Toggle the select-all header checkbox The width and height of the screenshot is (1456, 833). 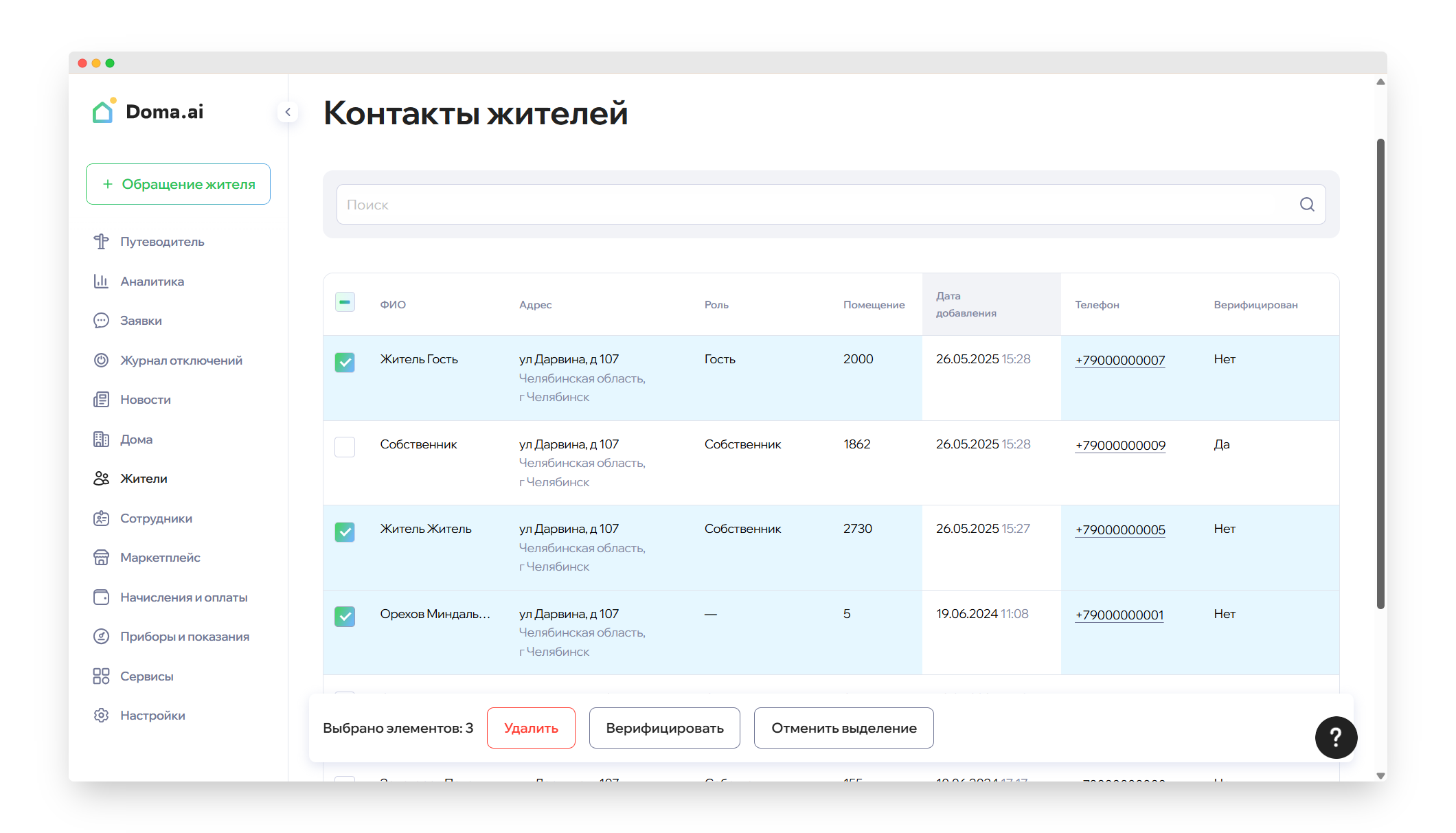(x=345, y=302)
